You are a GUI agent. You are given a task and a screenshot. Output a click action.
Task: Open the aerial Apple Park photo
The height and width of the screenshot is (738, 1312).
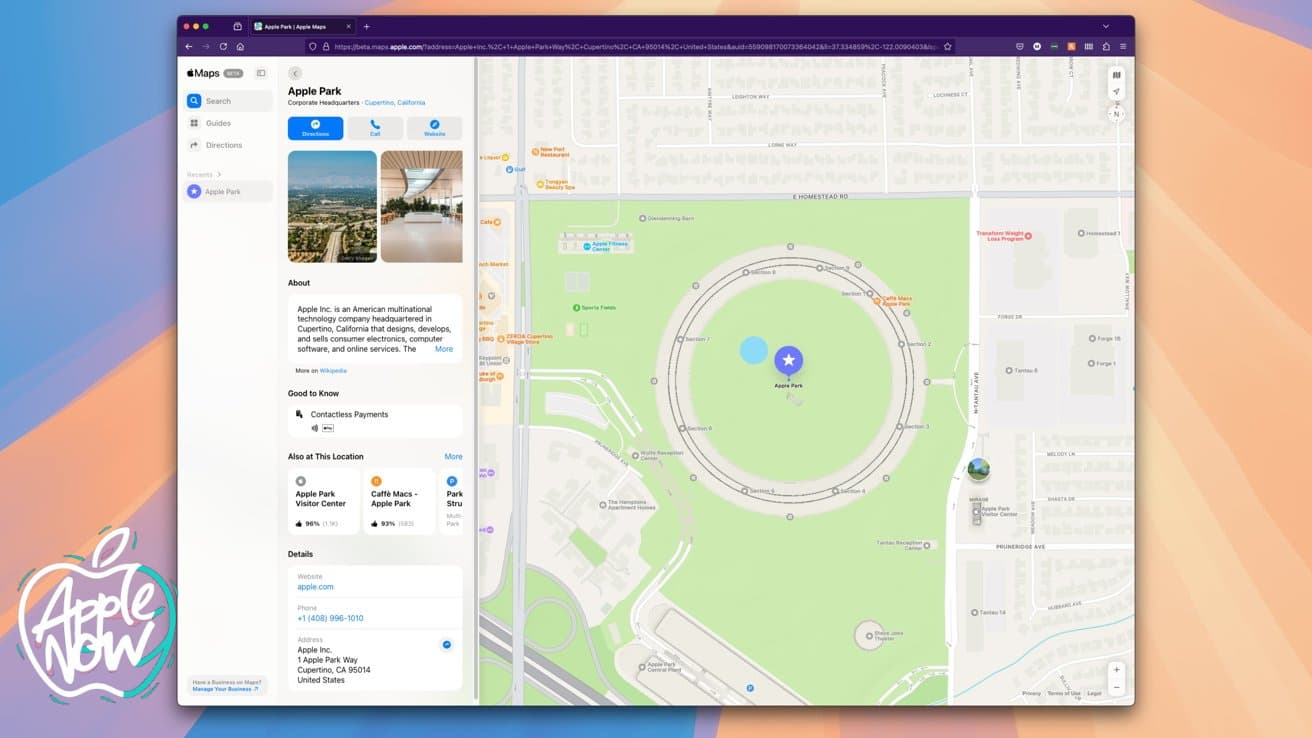[x=332, y=206]
